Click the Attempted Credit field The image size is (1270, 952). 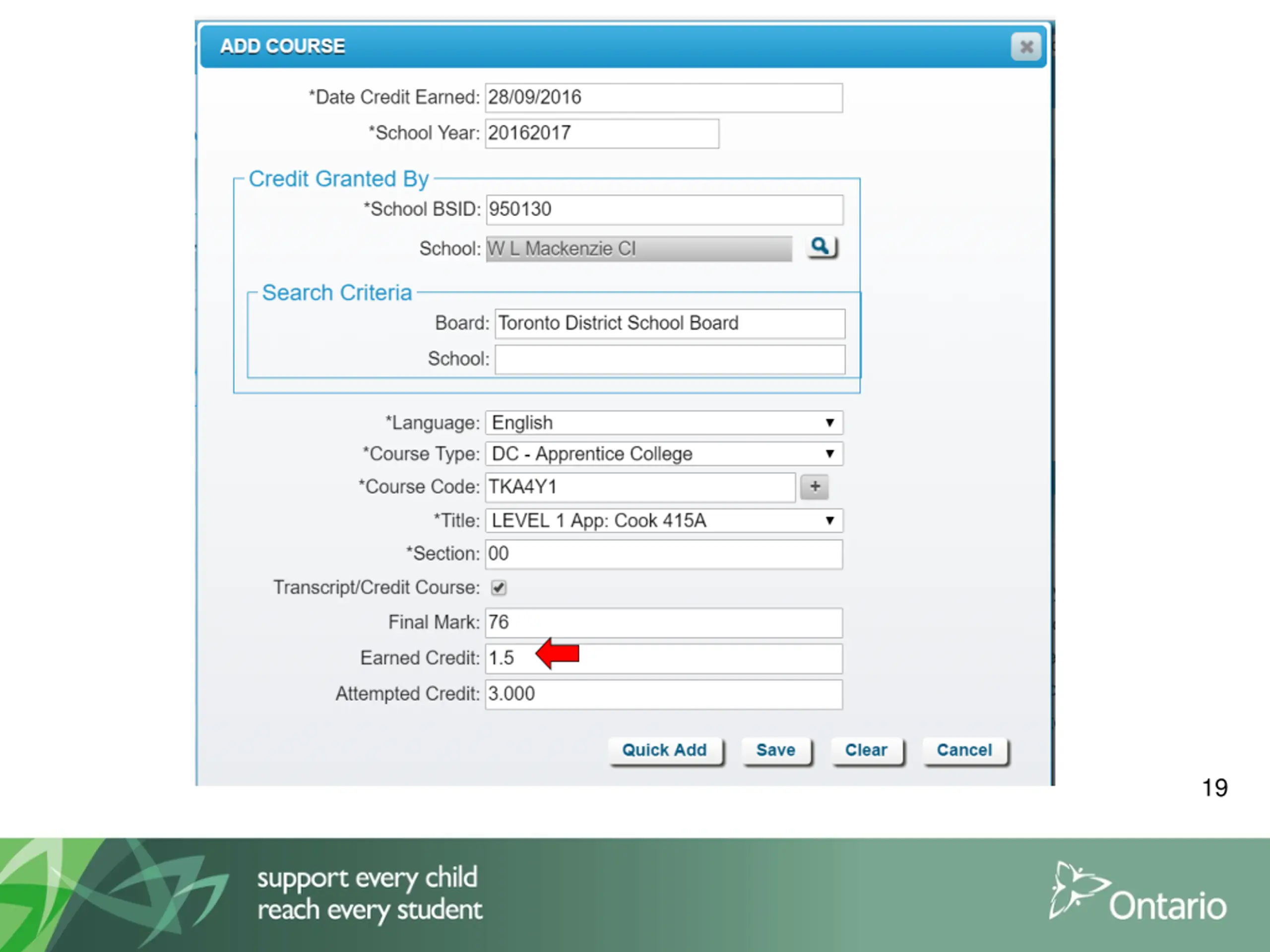[x=664, y=694]
